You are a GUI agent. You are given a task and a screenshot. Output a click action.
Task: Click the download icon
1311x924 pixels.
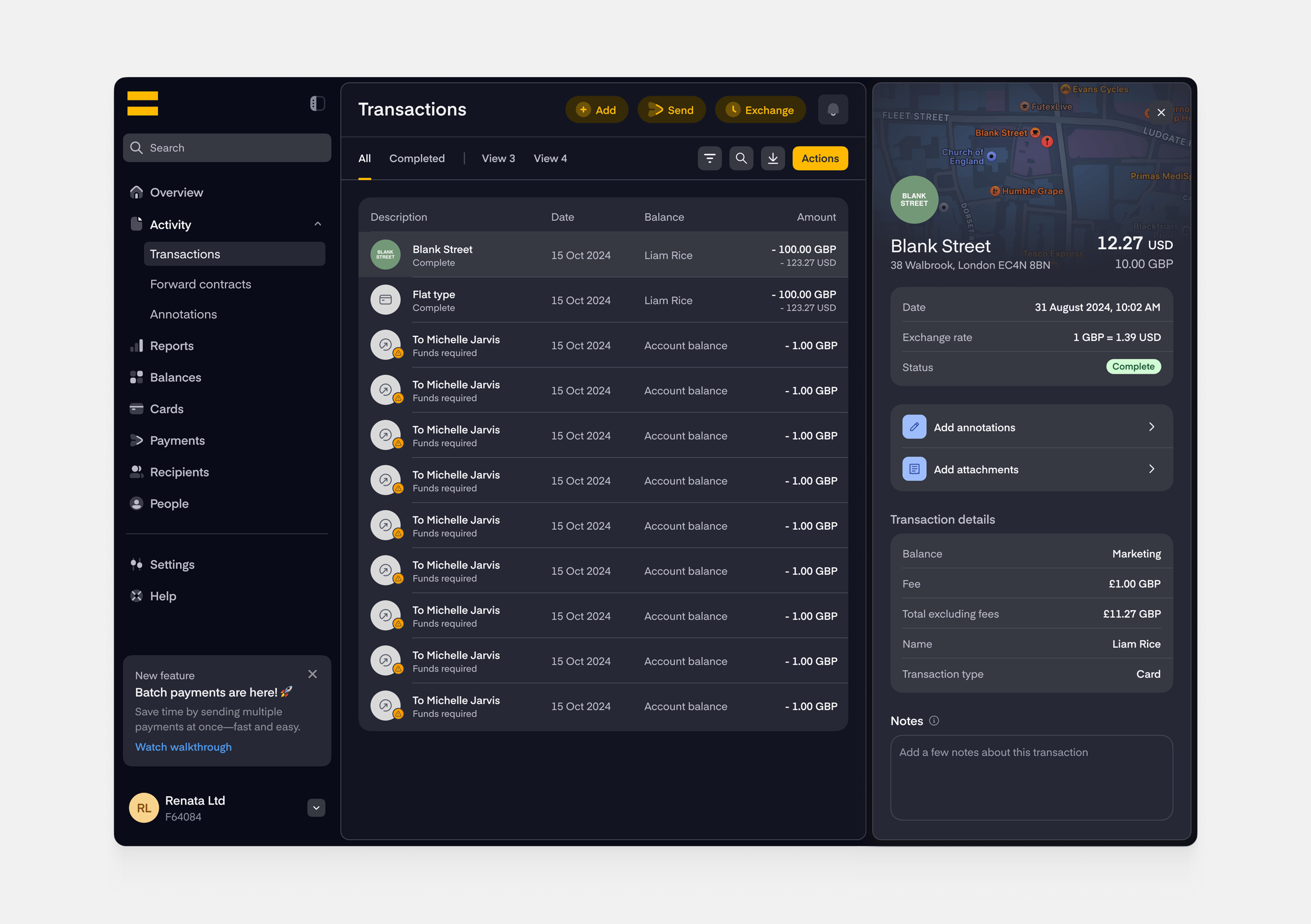773,158
